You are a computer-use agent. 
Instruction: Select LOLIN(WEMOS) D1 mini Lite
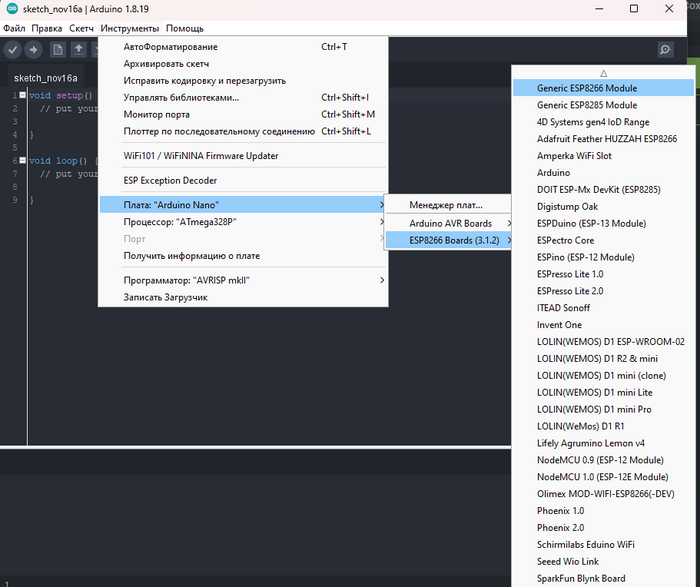[604, 392]
